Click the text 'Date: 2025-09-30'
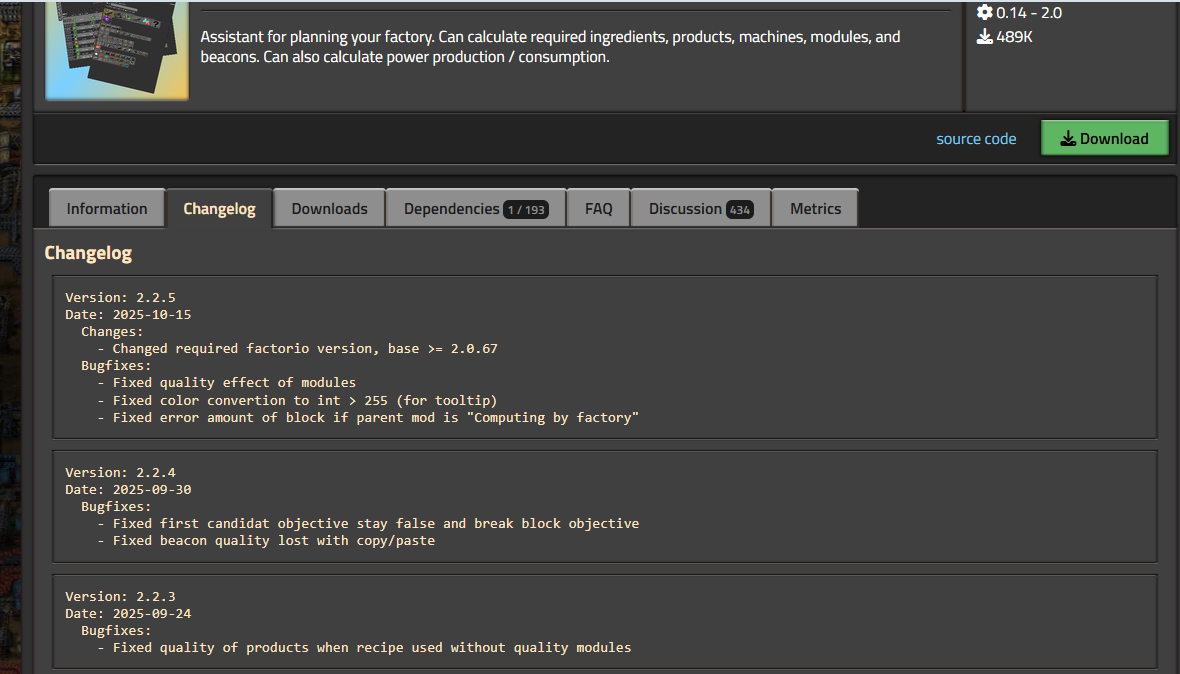The height and width of the screenshot is (674, 1180). click(x=128, y=489)
